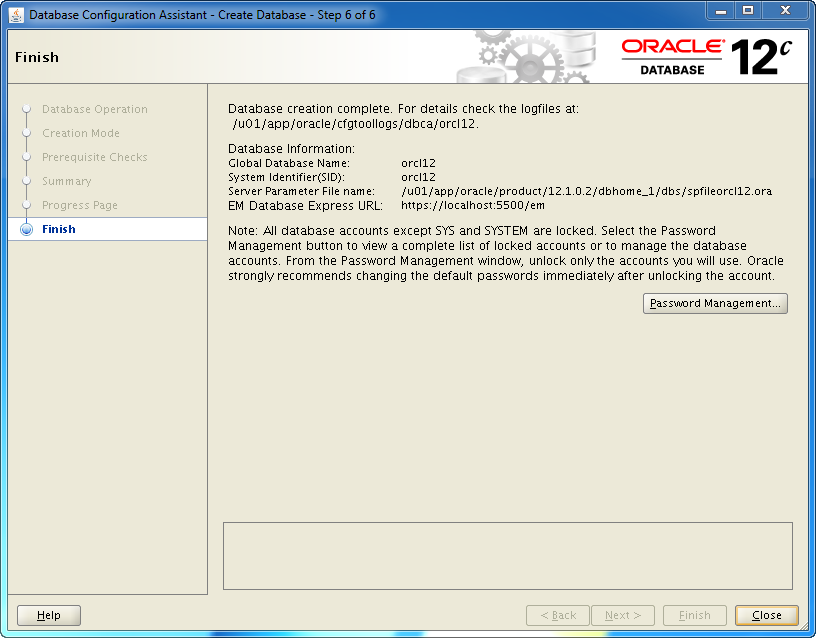Click the Close button at bottom right
The width and height of the screenshot is (816, 638).
coord(767,615)
